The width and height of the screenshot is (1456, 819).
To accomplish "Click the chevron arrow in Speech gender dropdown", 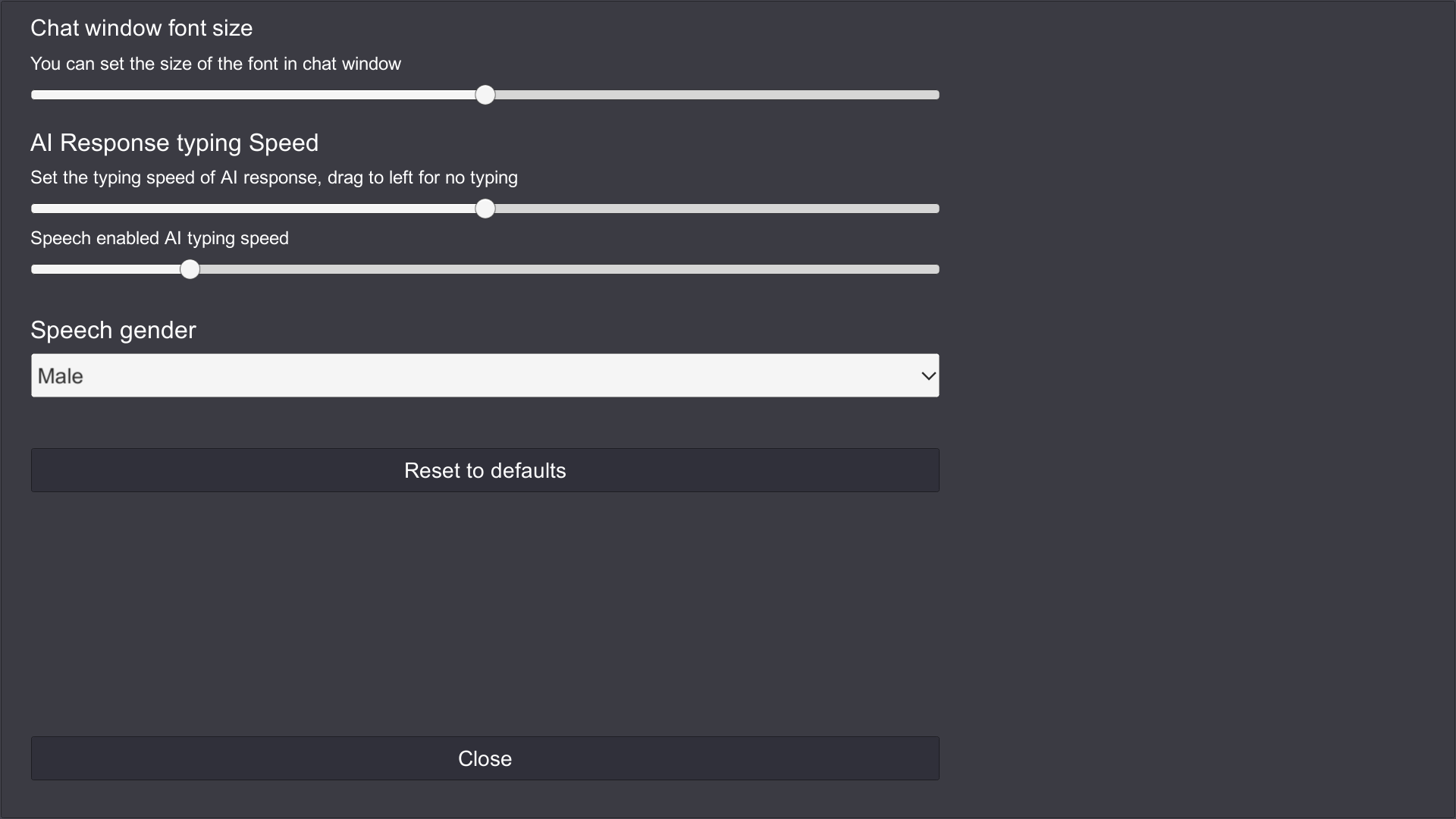I will 927,376.
